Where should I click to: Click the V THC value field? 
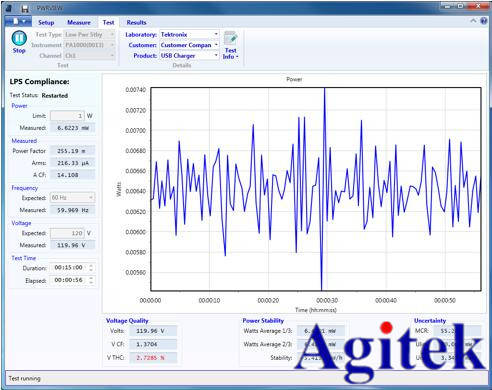(153, 358)
